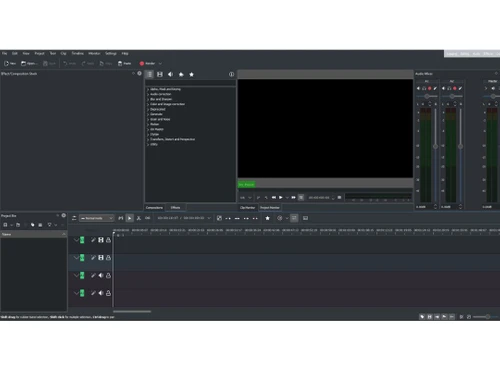The height and width of the screenshot is (375, 500).
Task: Show main effects list icon in Effects panel
Action: coord(149,74)
